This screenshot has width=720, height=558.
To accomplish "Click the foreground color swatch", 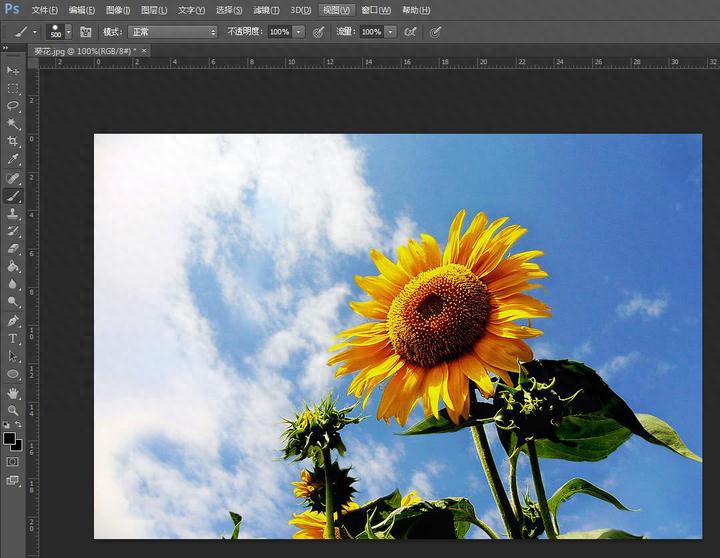I will (x=9, y=438).
